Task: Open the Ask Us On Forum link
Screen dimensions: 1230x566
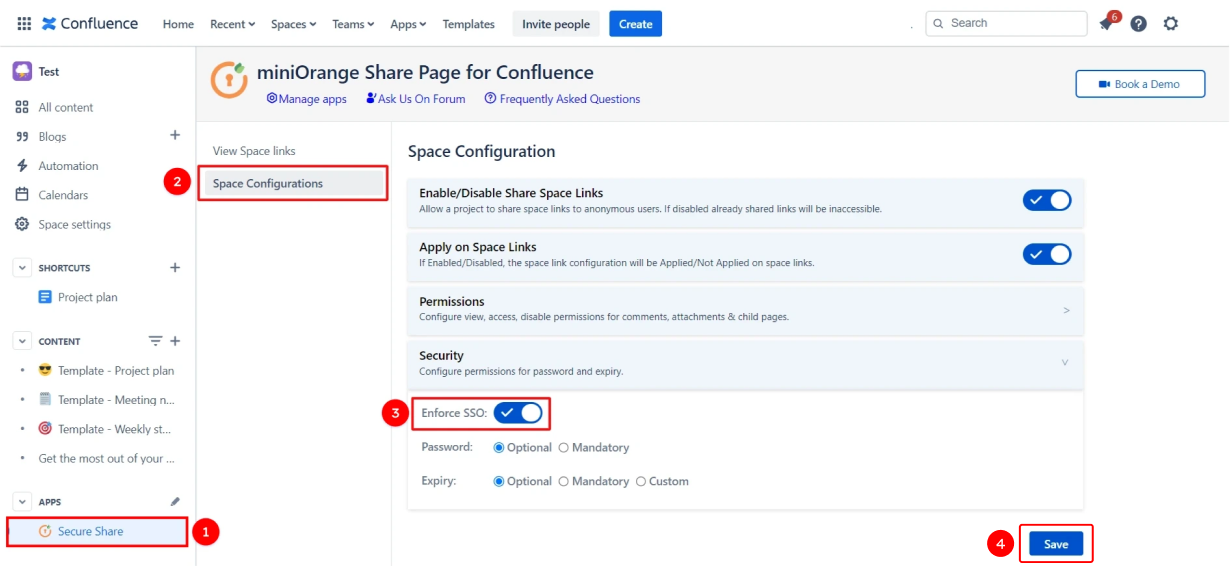Action: point(415,99)
